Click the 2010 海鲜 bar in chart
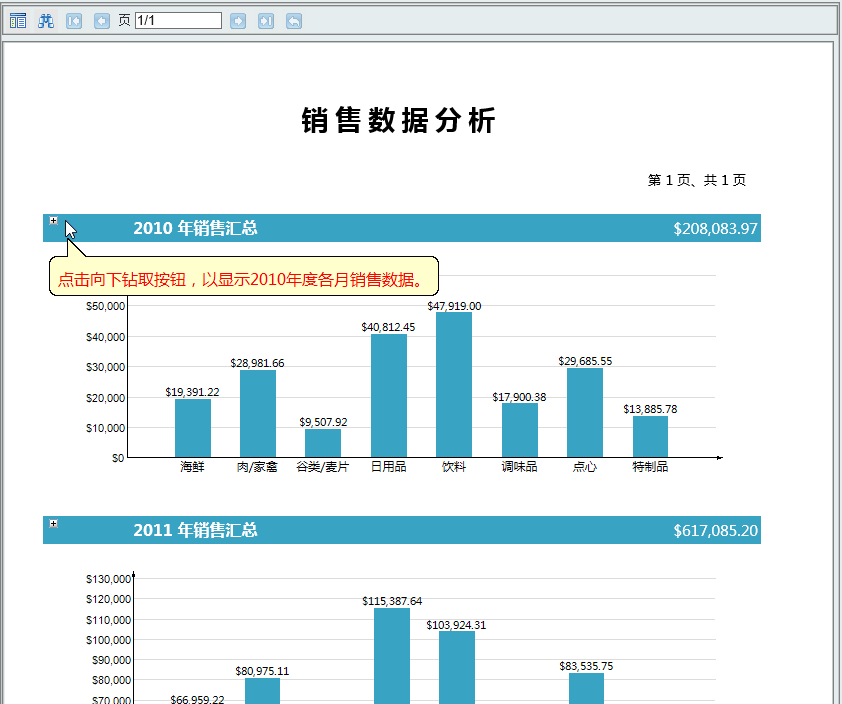The width and height of the screenshot is (842, 704). click(193, 428)
